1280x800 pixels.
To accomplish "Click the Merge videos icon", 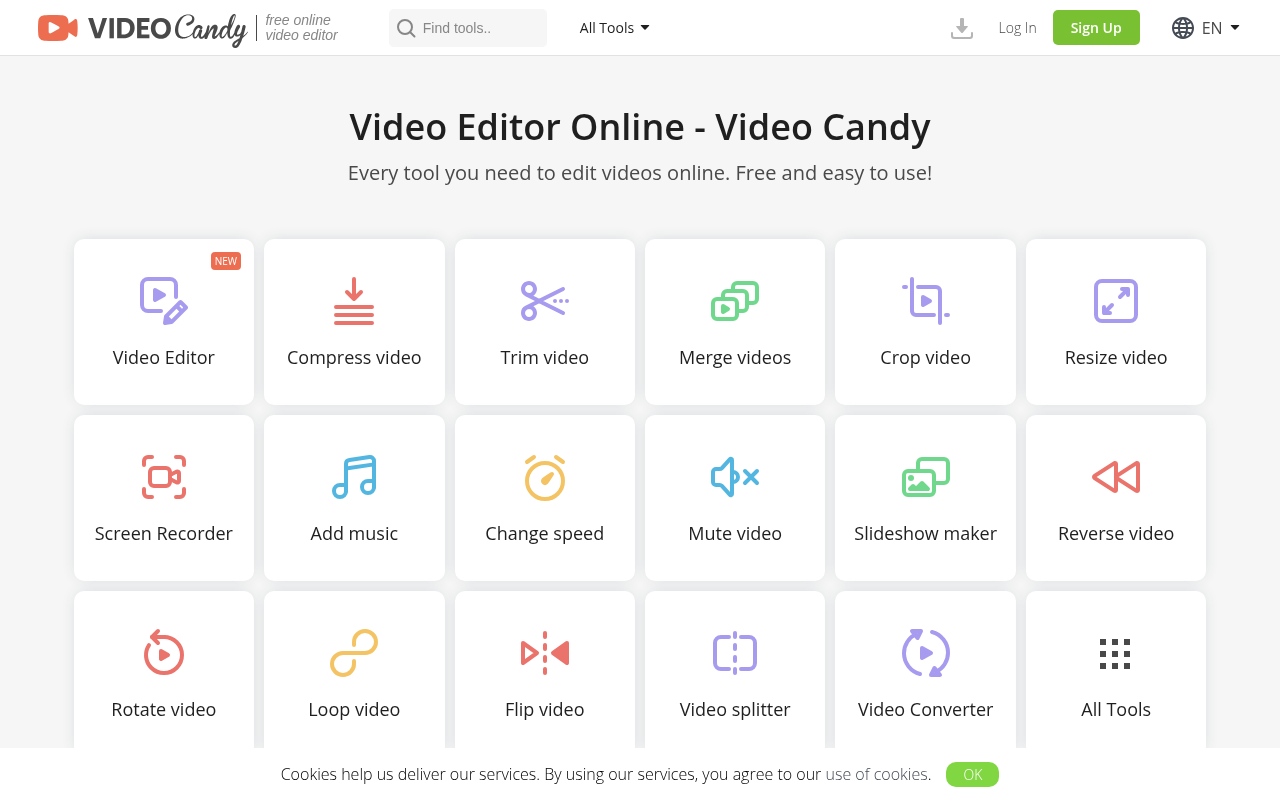I will coord(734,300).
